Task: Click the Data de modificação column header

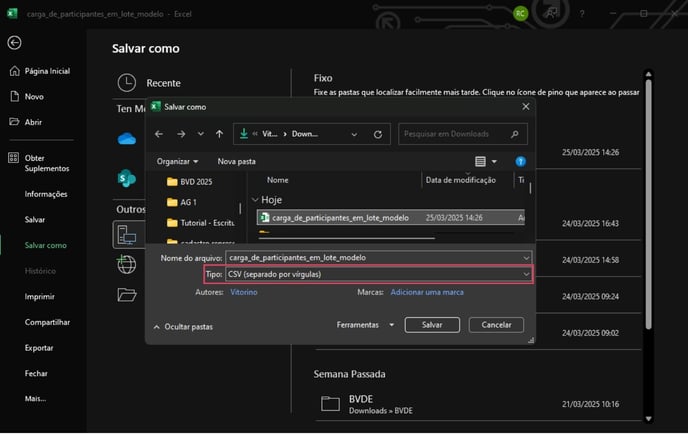Action: click(461, 180)
